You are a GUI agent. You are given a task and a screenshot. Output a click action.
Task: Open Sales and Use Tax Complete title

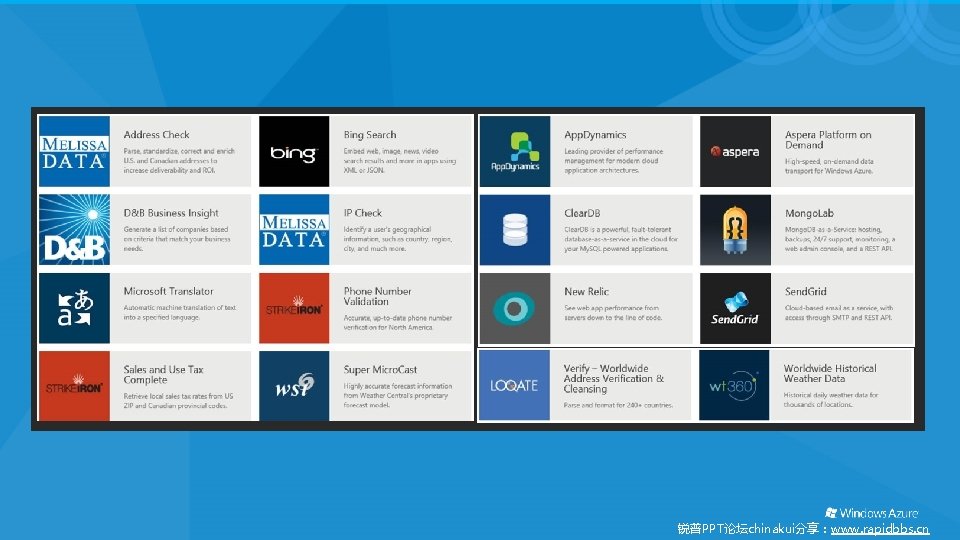(163, 375)
